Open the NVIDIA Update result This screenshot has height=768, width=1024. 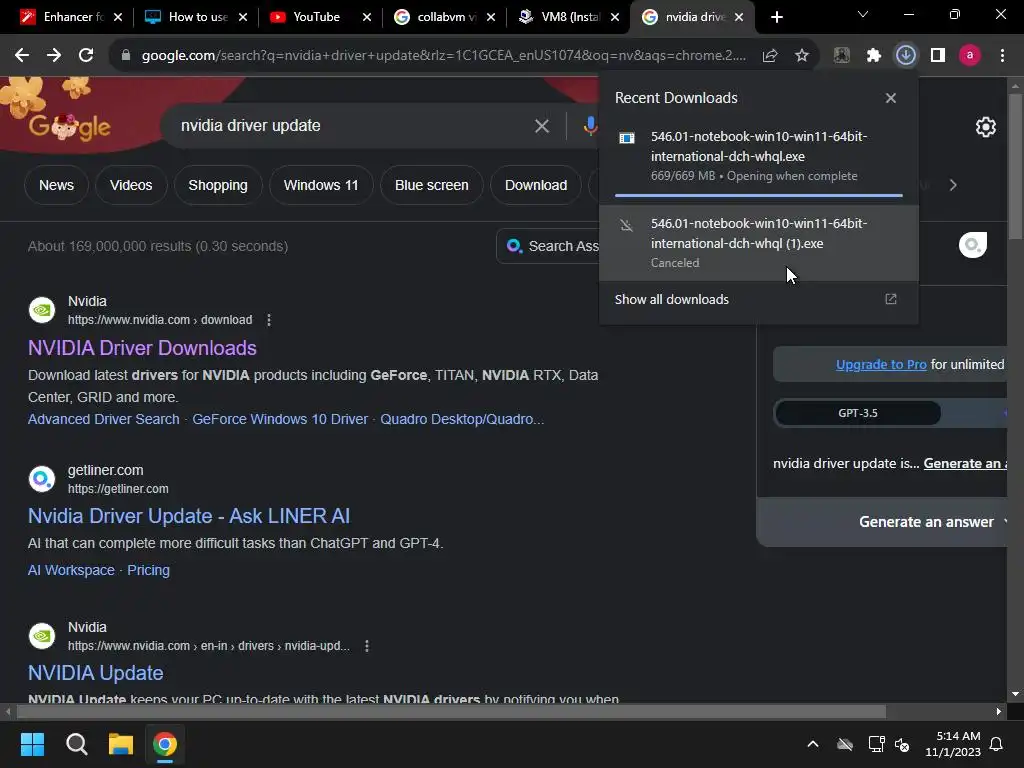96,673
